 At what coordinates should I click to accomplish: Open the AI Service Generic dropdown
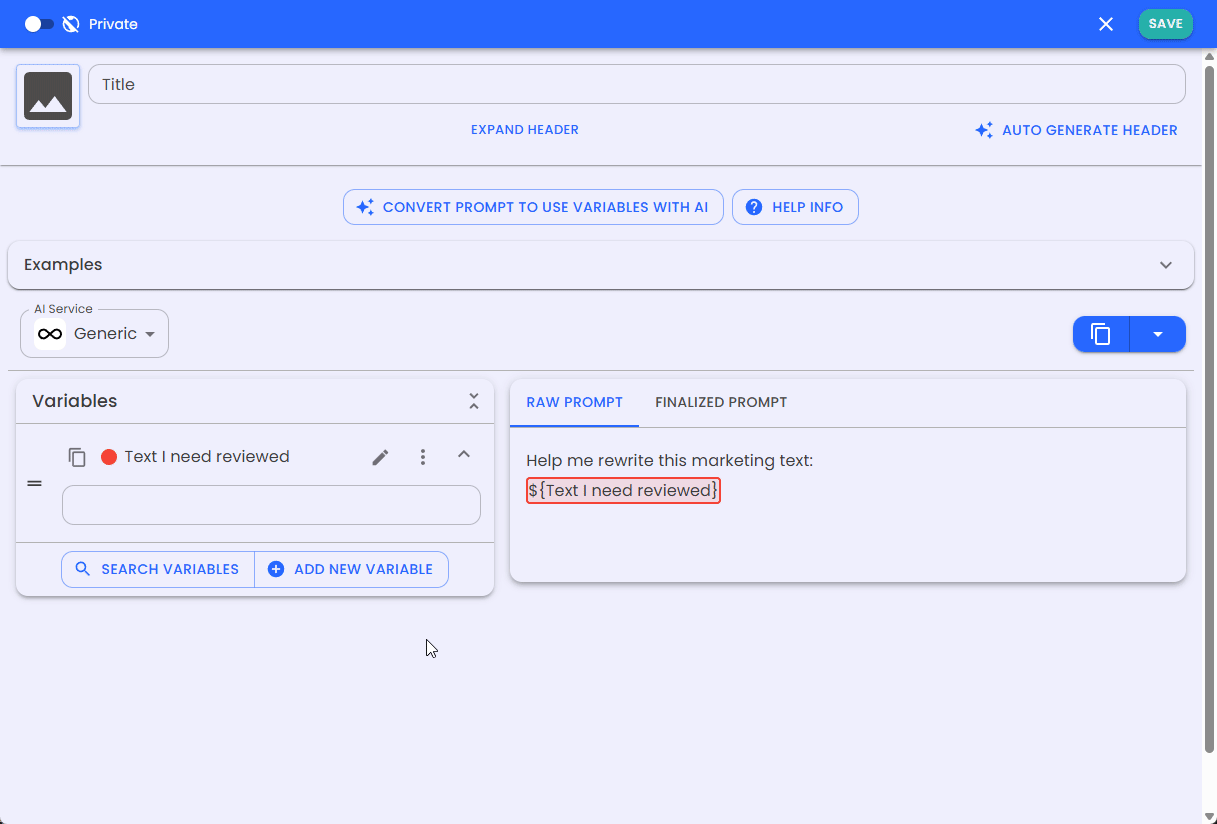tap(95, 334)
